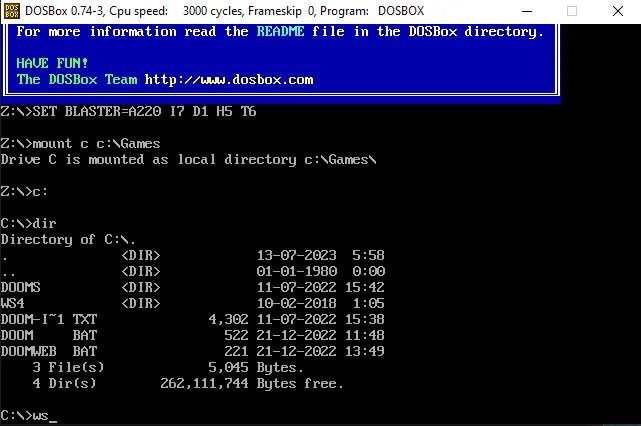
Task: Click the 4,302 file size value
Action: [x=229, y=319]
